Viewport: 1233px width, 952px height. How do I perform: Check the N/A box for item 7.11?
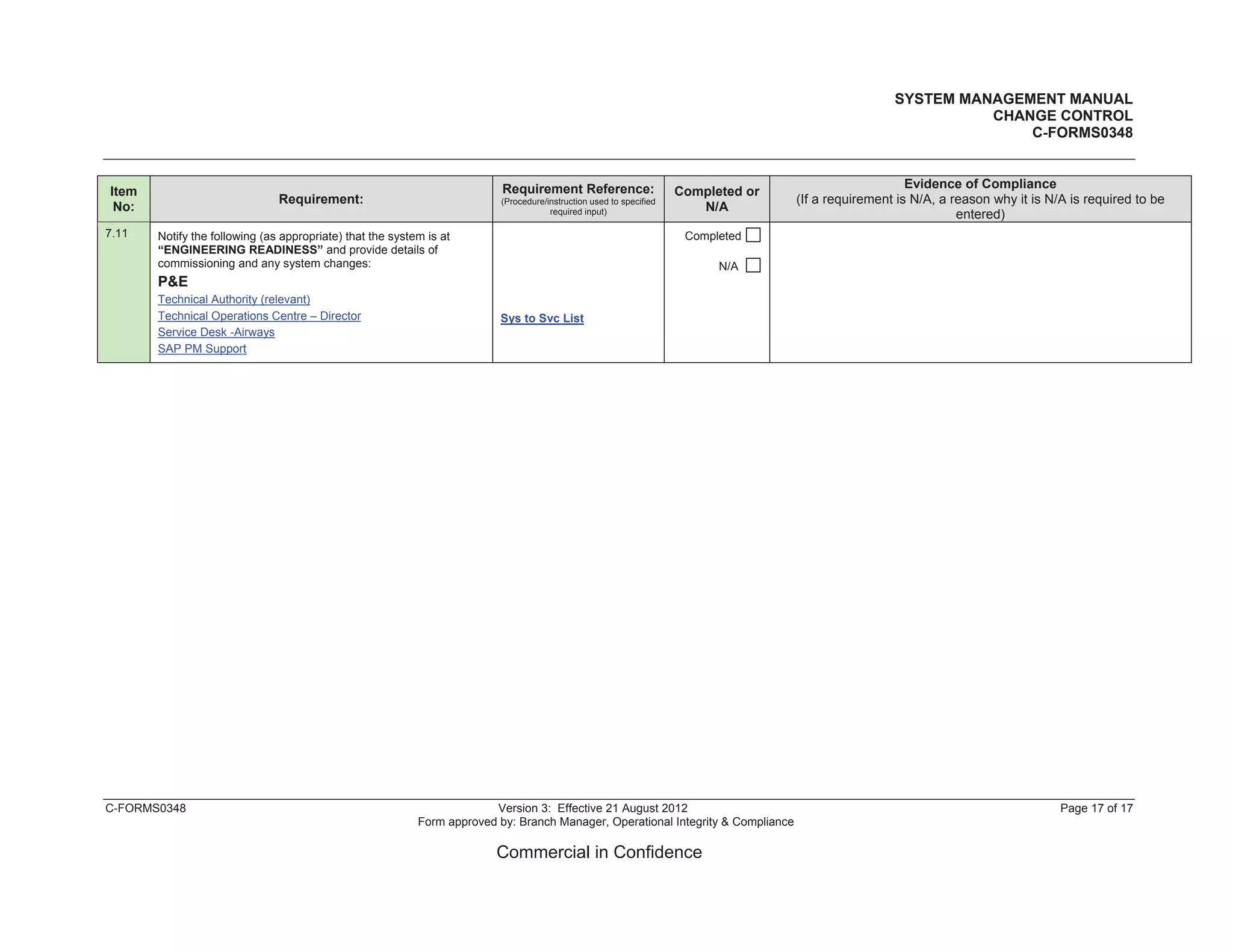point(753,265)
